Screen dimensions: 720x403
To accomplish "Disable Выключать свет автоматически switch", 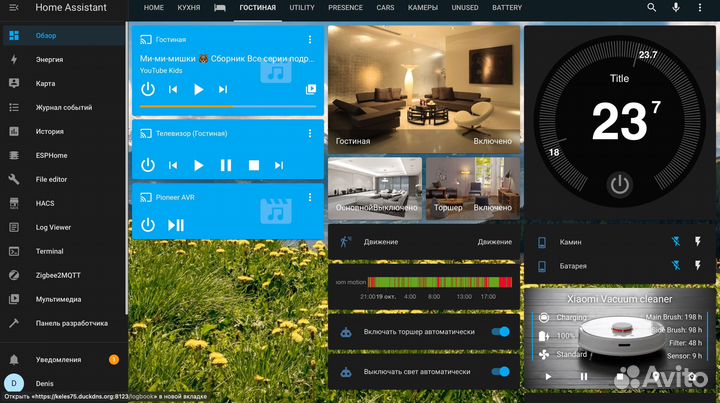I will pos(501,371).
